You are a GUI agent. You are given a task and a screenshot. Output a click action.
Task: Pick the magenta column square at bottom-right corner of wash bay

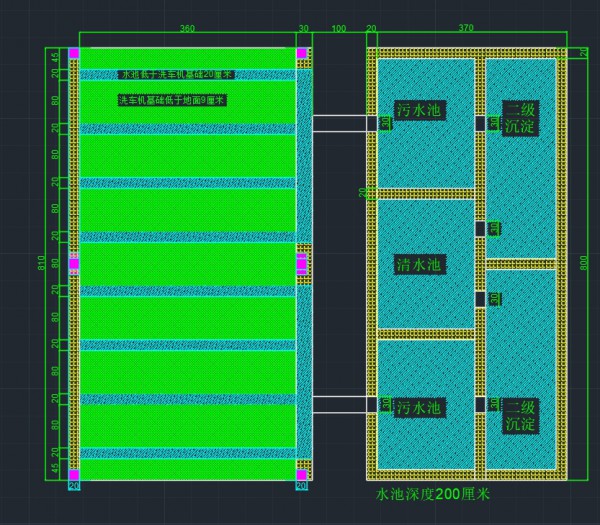pyautogui.click(x=302, y=475)
